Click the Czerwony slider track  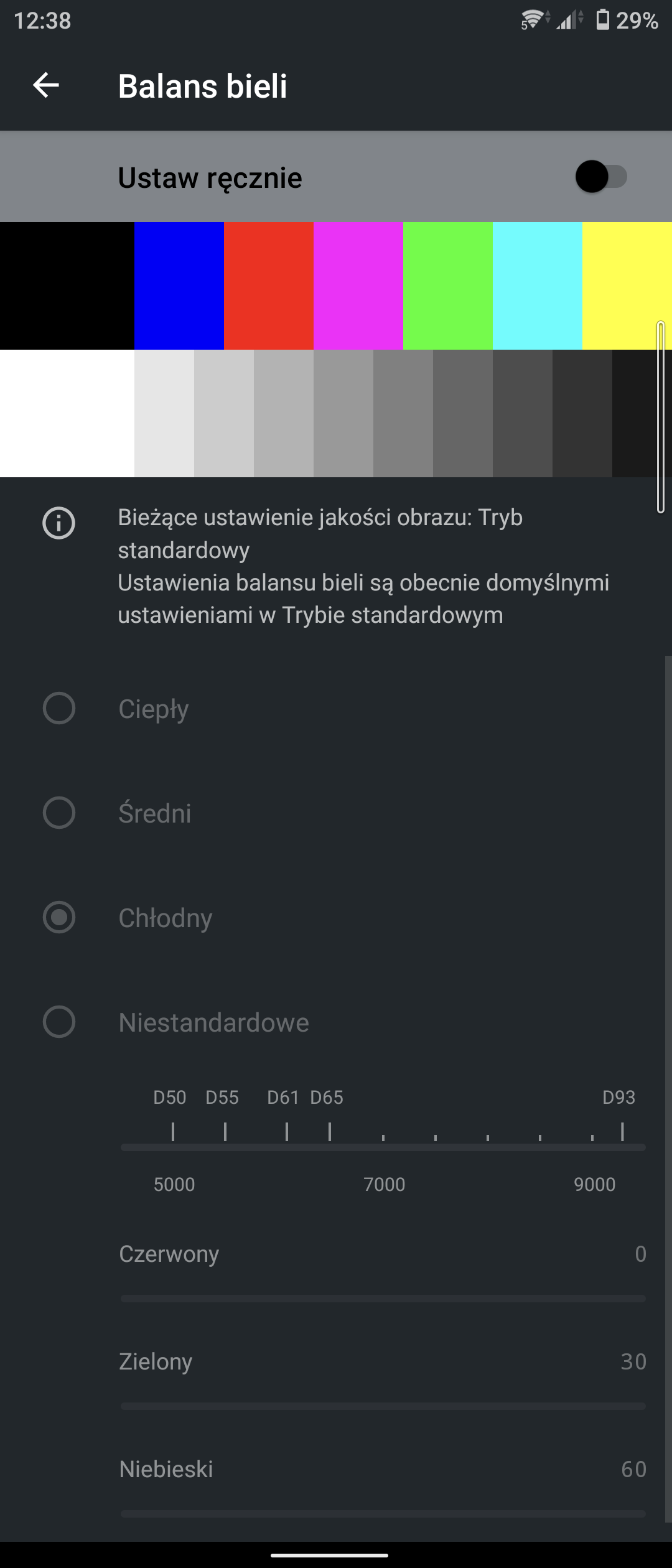[x=383, y=1299]
